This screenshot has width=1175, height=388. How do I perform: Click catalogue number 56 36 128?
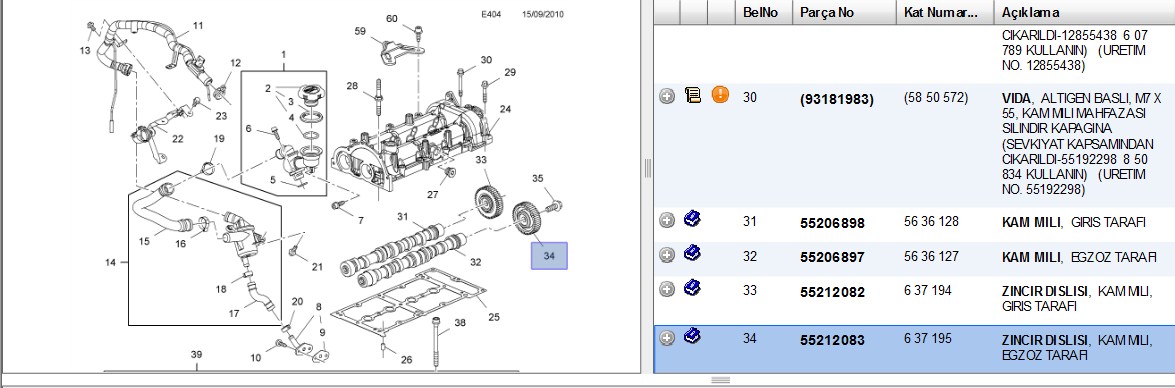(x=931, y=222)
